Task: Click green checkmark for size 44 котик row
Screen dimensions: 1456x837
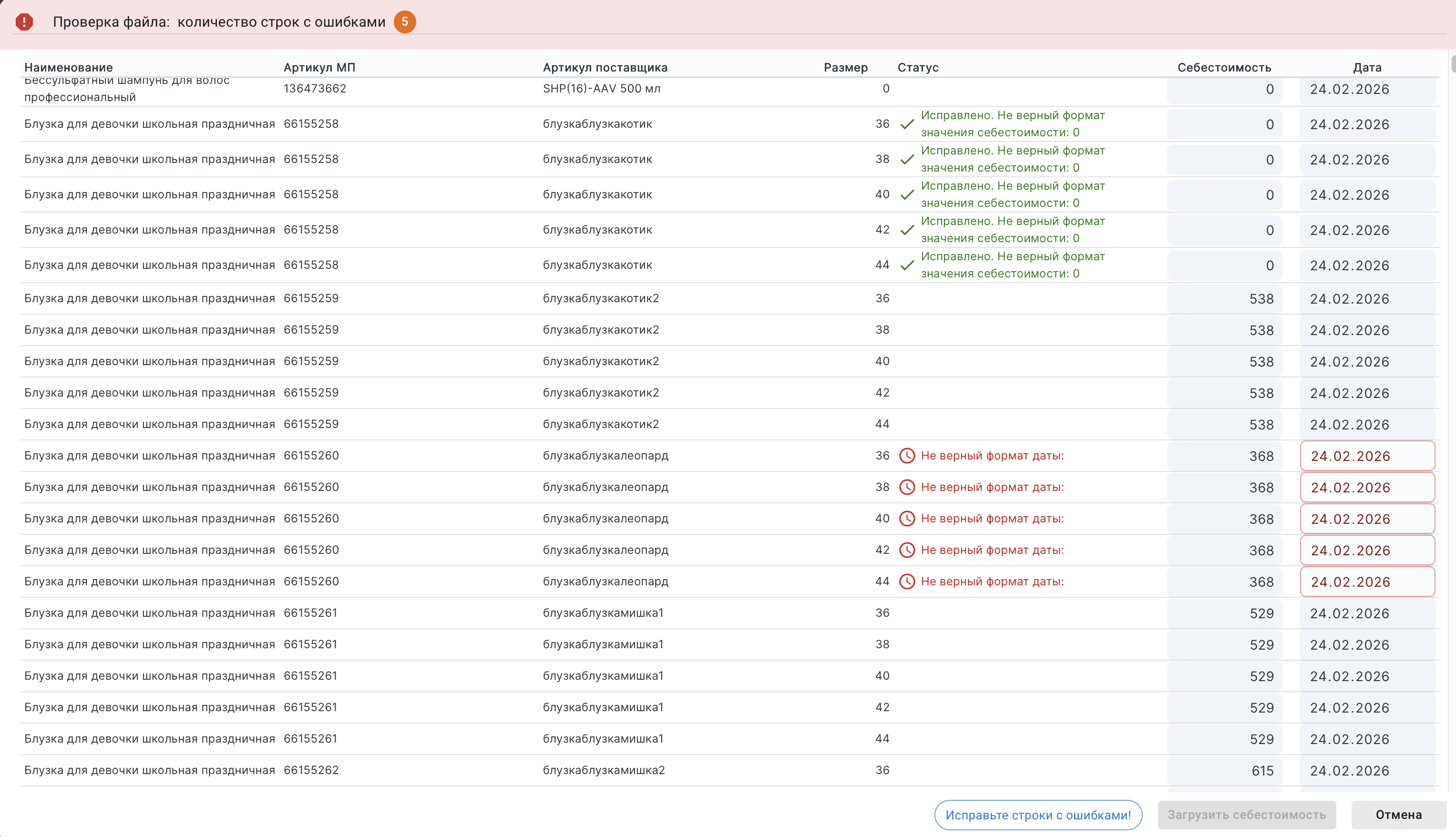Action: 907,265
